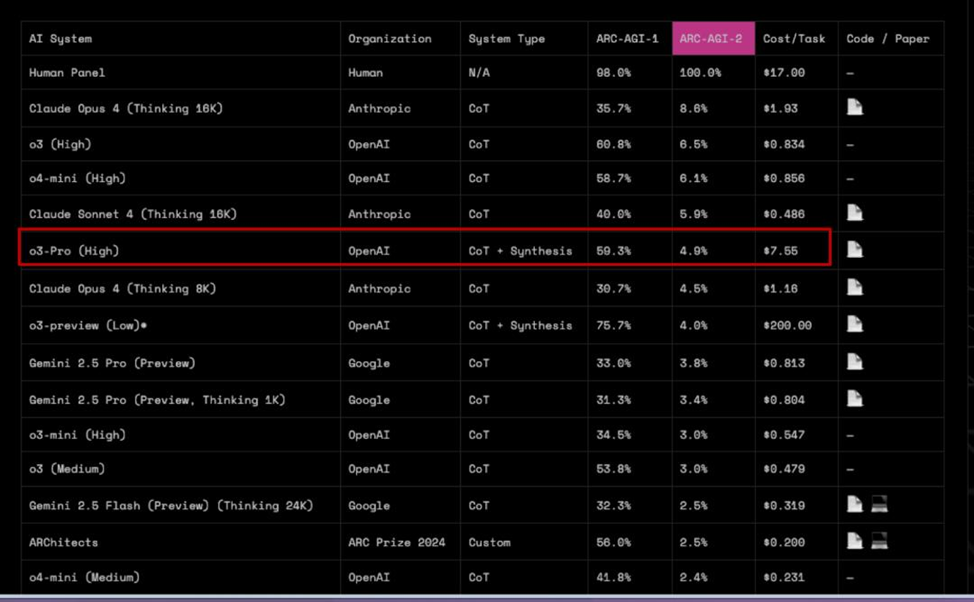974x602 pixels.
Task: Select the o4-mini (High) system name
Action: coord(77,178)
